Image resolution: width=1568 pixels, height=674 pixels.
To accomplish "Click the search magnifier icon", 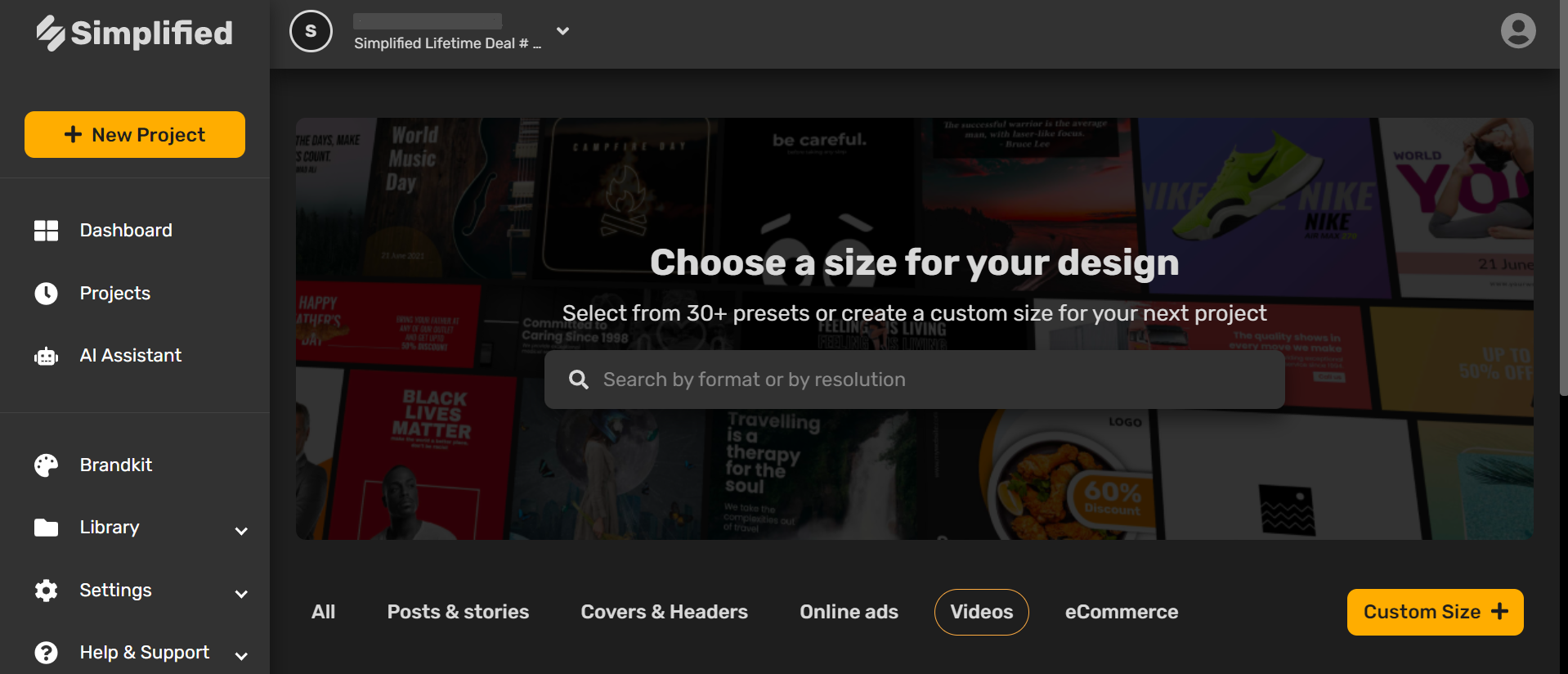I will pos(579,380).
